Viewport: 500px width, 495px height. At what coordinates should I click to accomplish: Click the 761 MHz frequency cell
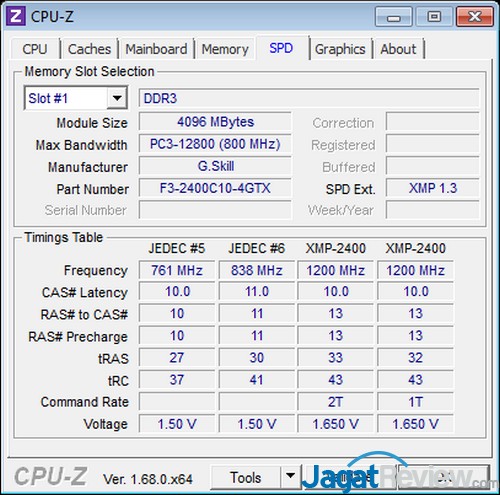177,270
